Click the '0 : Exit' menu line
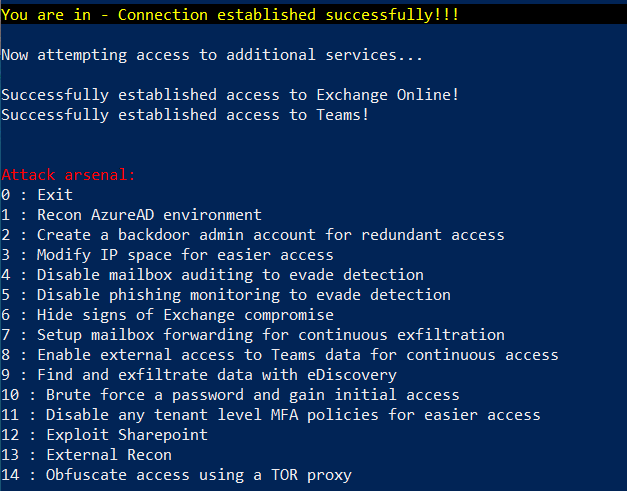The width and height of the screenshot is (627, 491). 37,195
